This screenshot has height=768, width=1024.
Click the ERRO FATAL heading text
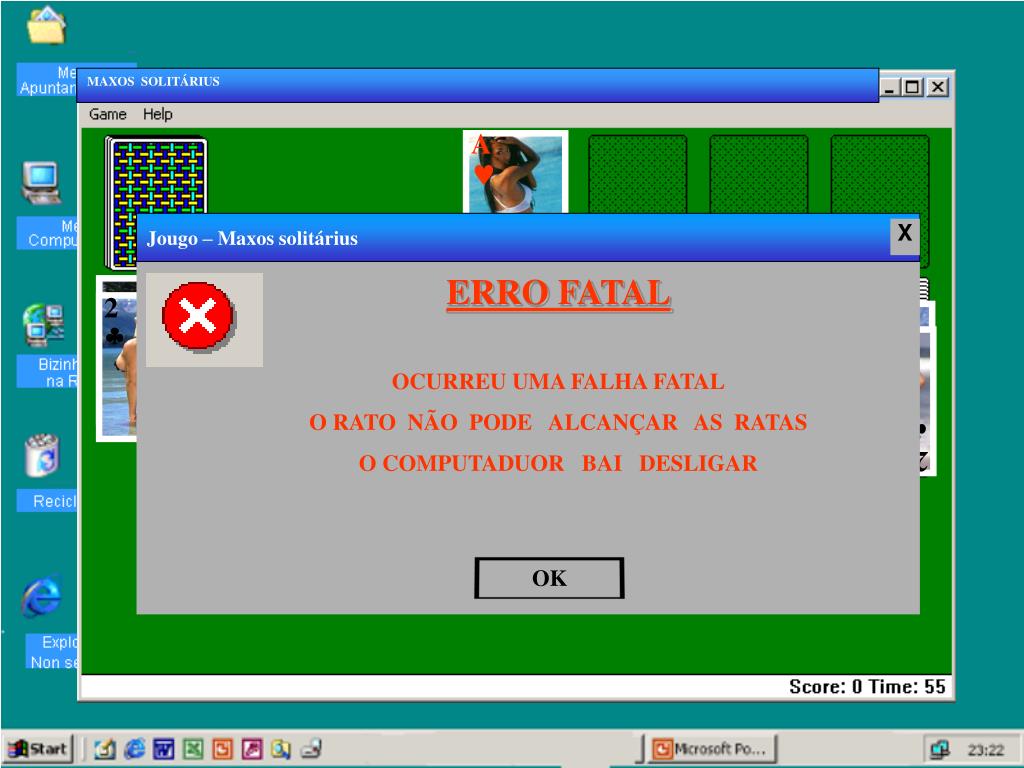click(559, 293)
